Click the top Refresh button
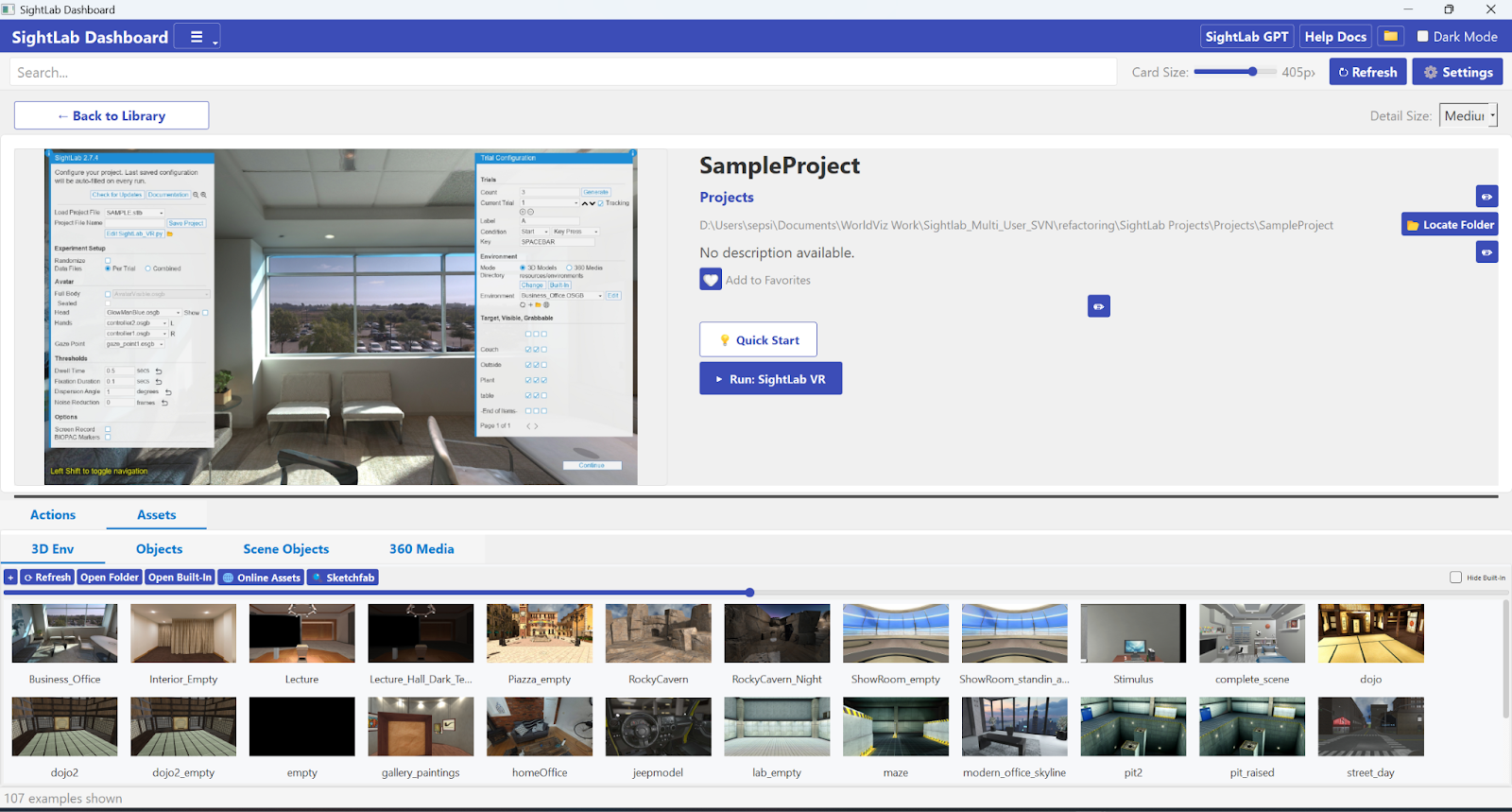The width and height of the screenshot is (1512, 812). [1367, 72]
